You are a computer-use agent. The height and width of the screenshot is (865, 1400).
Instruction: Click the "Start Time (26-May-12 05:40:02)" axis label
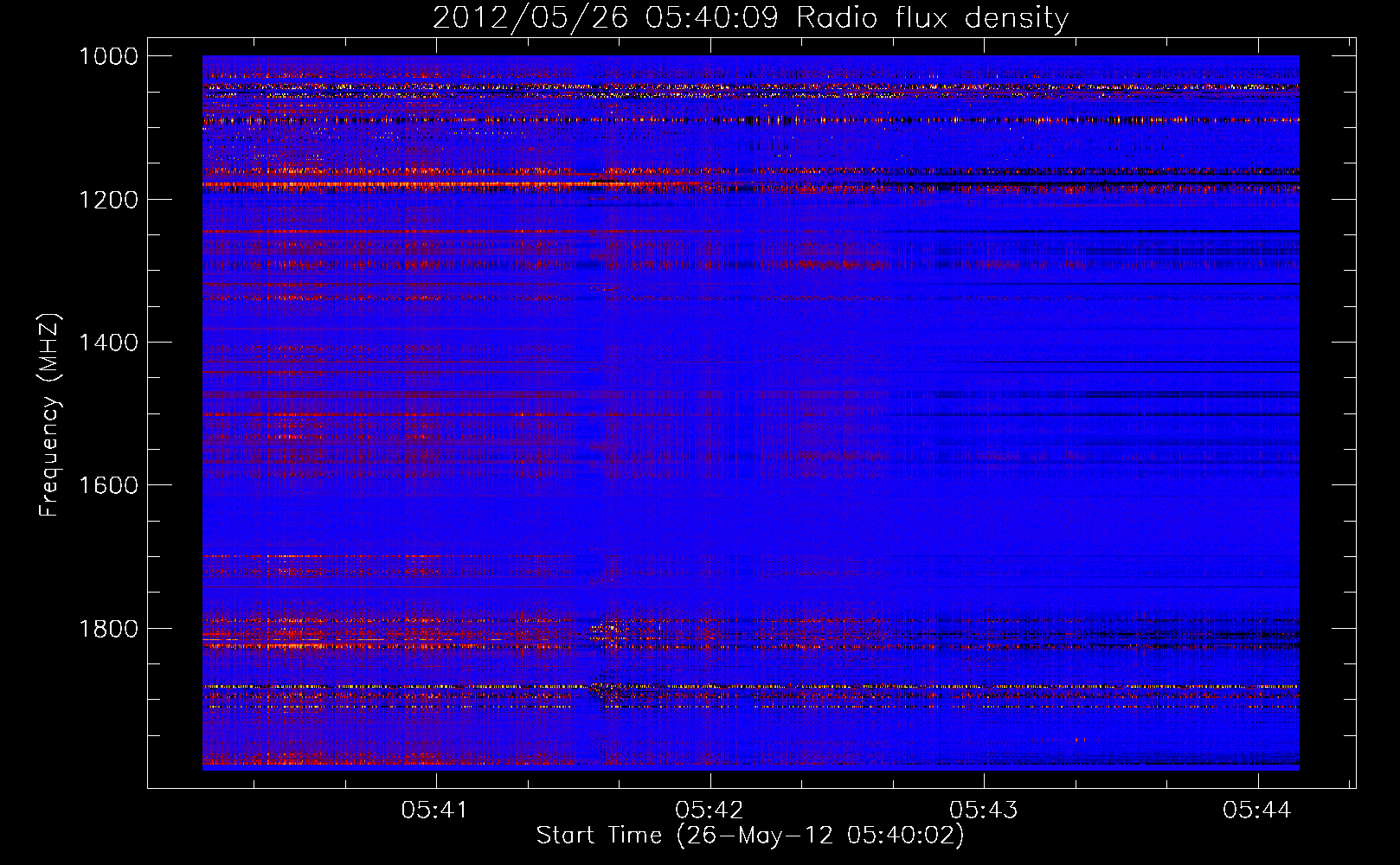(x=750, y=836)
